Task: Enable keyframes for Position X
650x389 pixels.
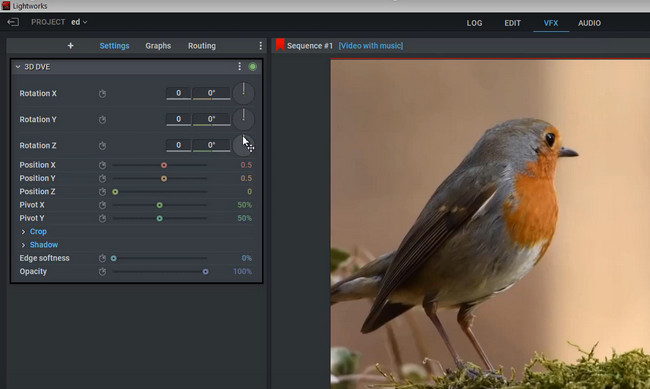Action: click(x=102, y=165)
